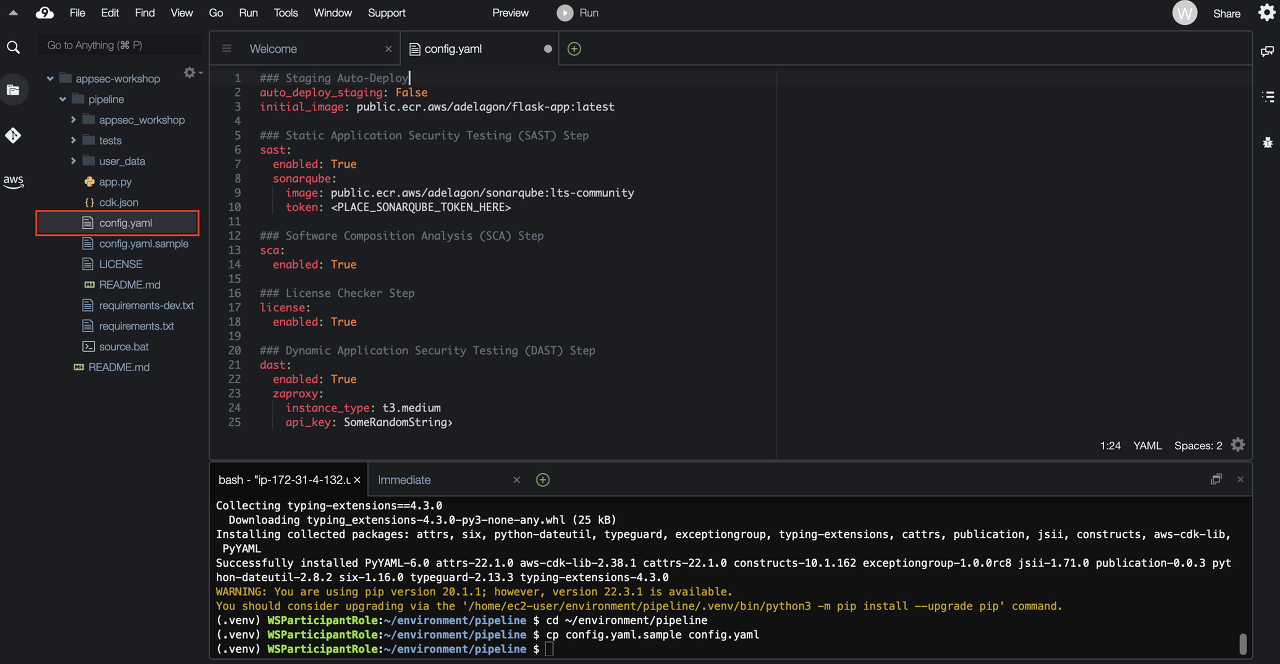Open the Window menu
1280x664 pixels.
(333, 13)
